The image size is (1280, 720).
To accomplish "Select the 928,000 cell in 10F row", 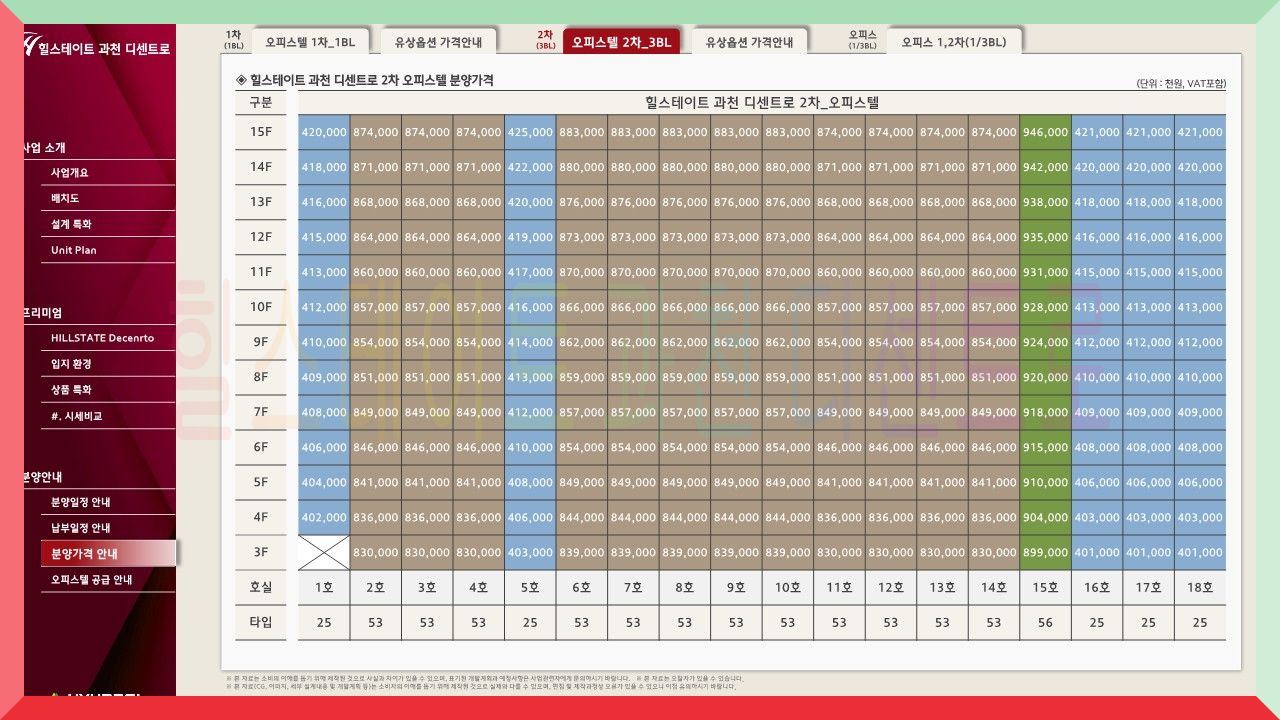I will tap(1045, 307).
